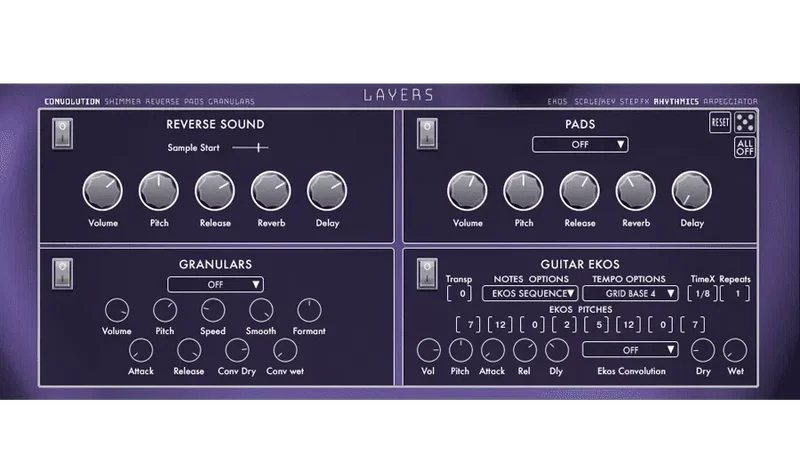Click the Sample Start slider
The image size is (800, 462).
click(250, 148)
